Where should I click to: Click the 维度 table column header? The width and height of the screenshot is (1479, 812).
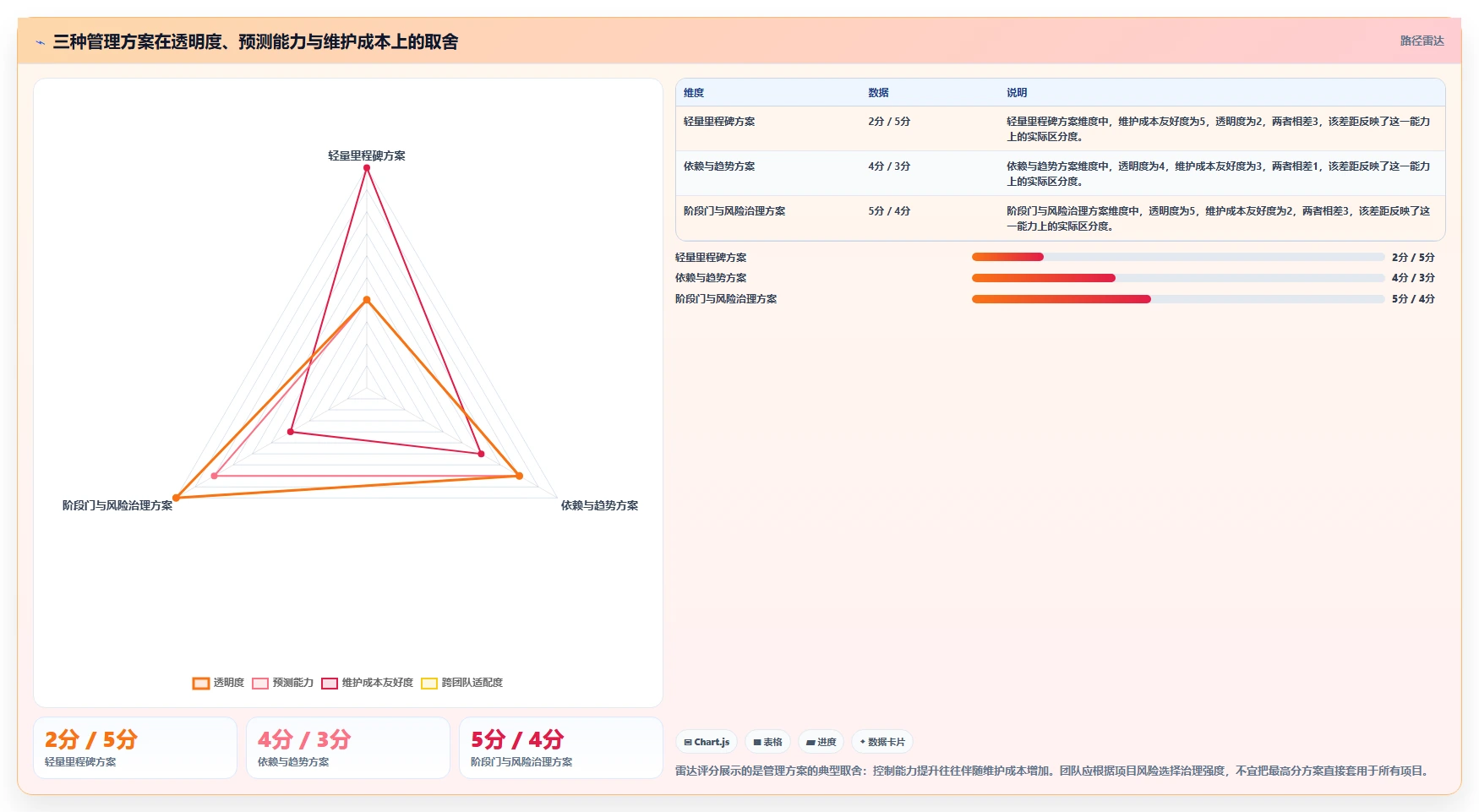click(694, 93)
